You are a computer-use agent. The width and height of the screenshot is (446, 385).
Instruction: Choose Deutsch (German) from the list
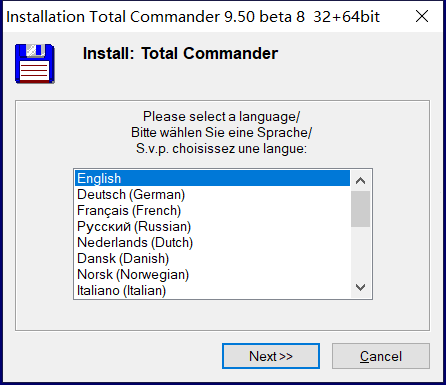(212, 194)
